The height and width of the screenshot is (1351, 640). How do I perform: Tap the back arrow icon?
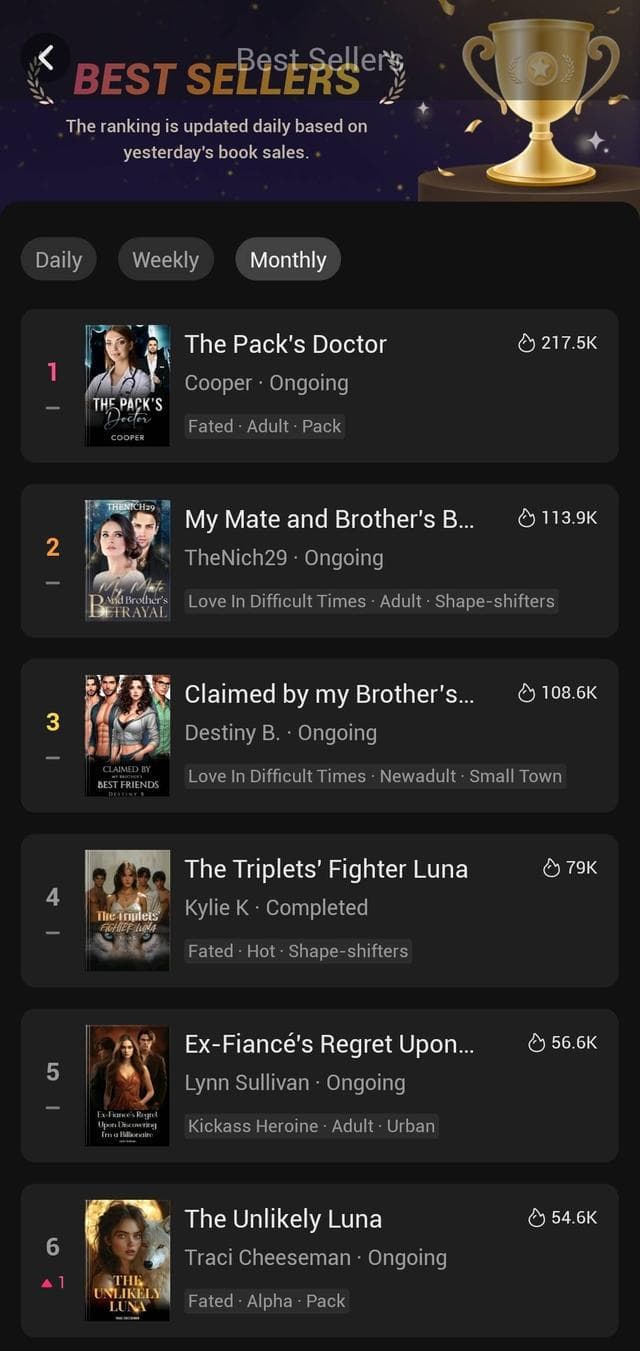pyautogui.click(x=47, y=58)
